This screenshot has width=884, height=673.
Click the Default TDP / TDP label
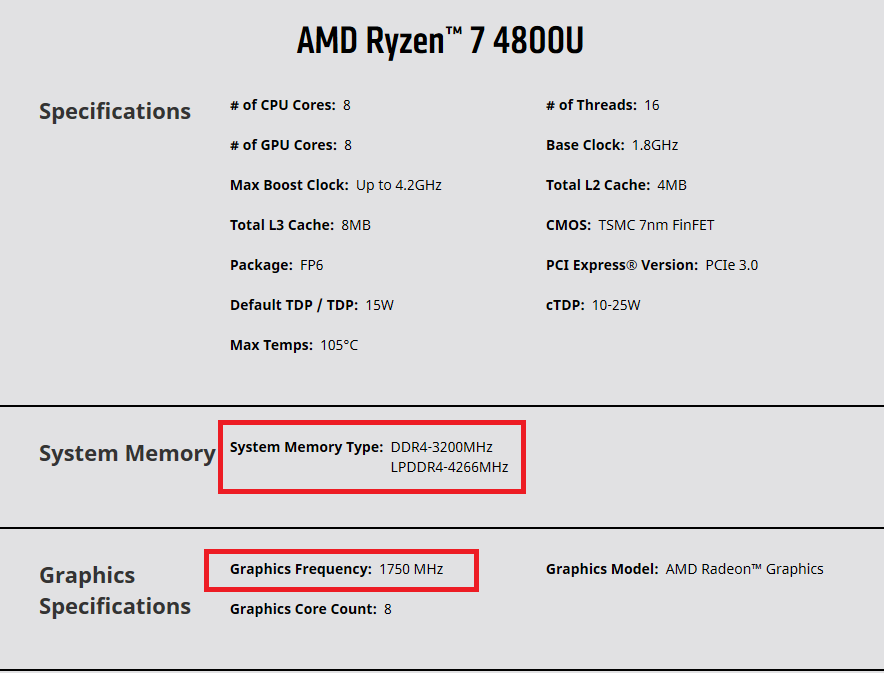[x=293, y=305]
